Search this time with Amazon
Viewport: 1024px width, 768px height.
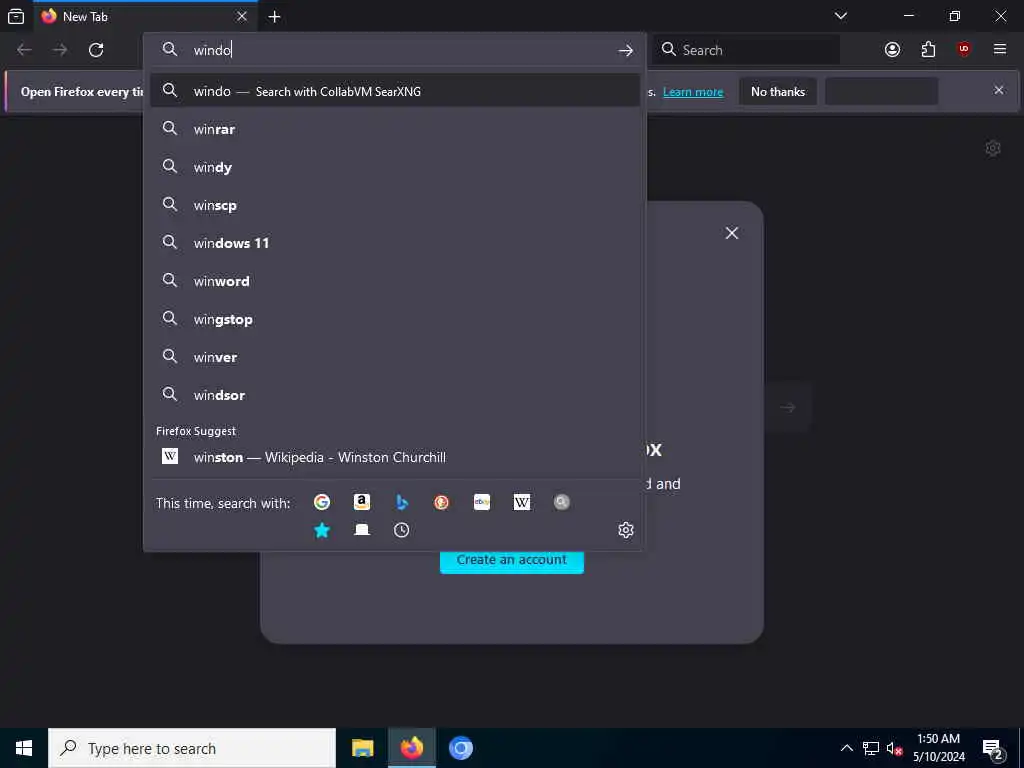coord(362,502)
